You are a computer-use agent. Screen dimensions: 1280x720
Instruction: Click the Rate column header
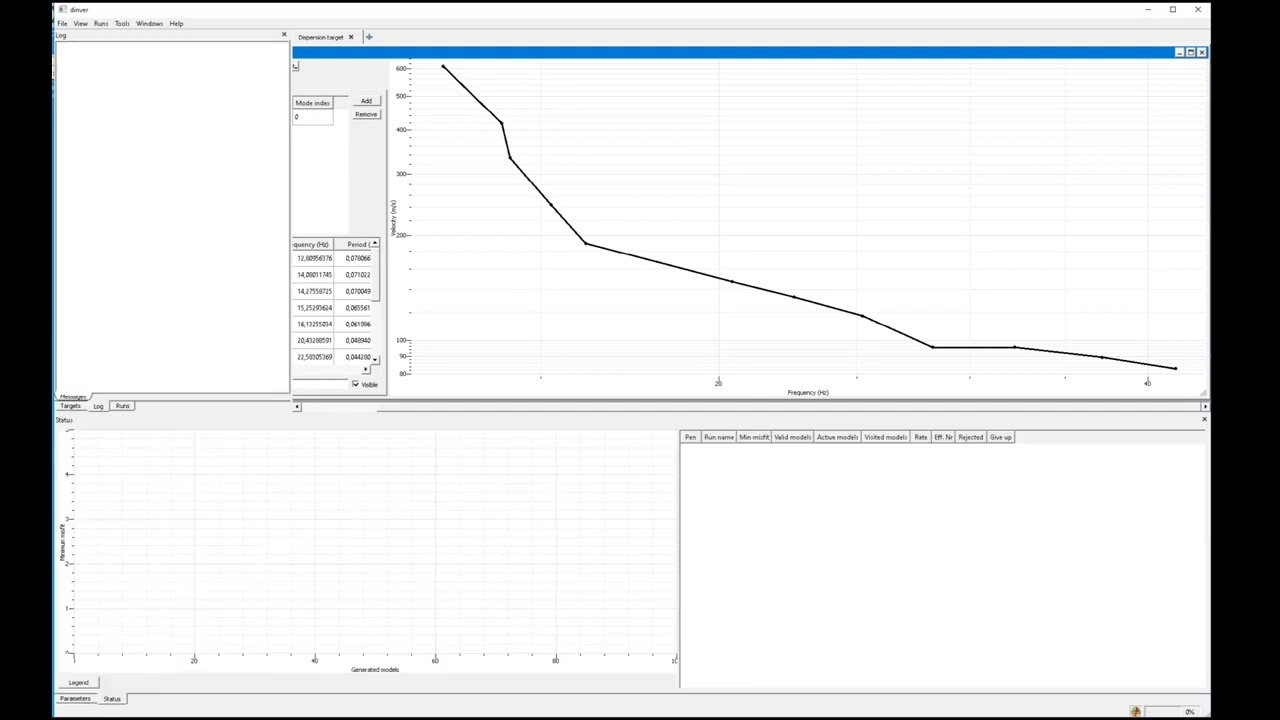(920, 437)
